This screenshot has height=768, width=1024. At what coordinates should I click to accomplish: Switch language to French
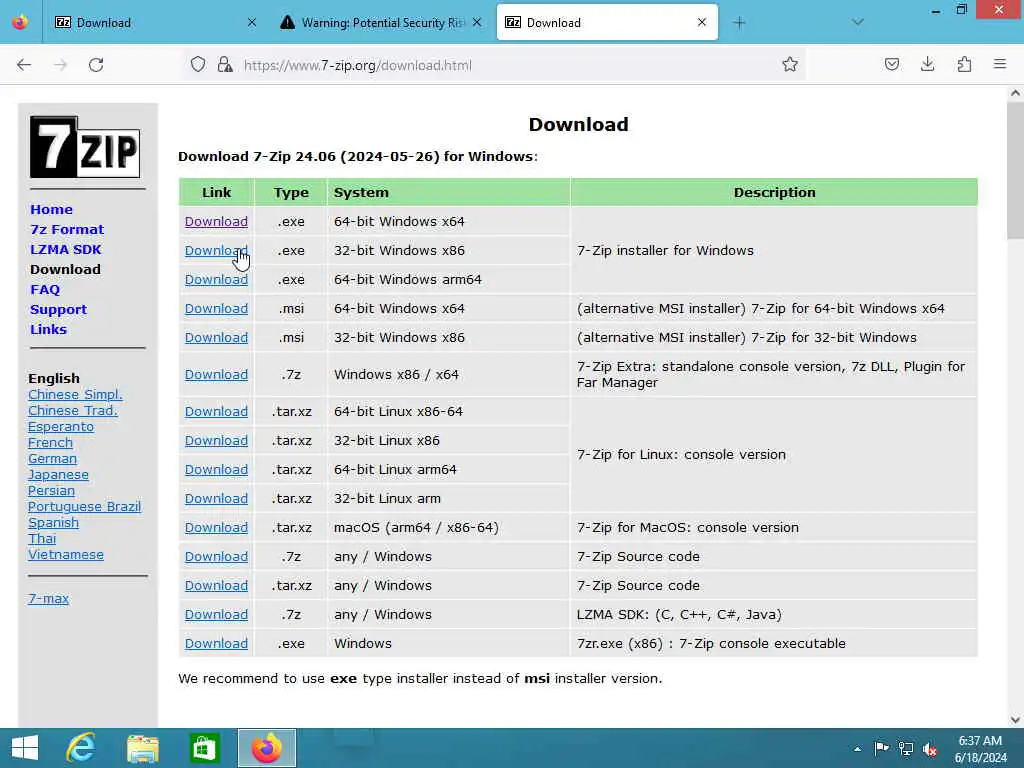click(50, 443)
